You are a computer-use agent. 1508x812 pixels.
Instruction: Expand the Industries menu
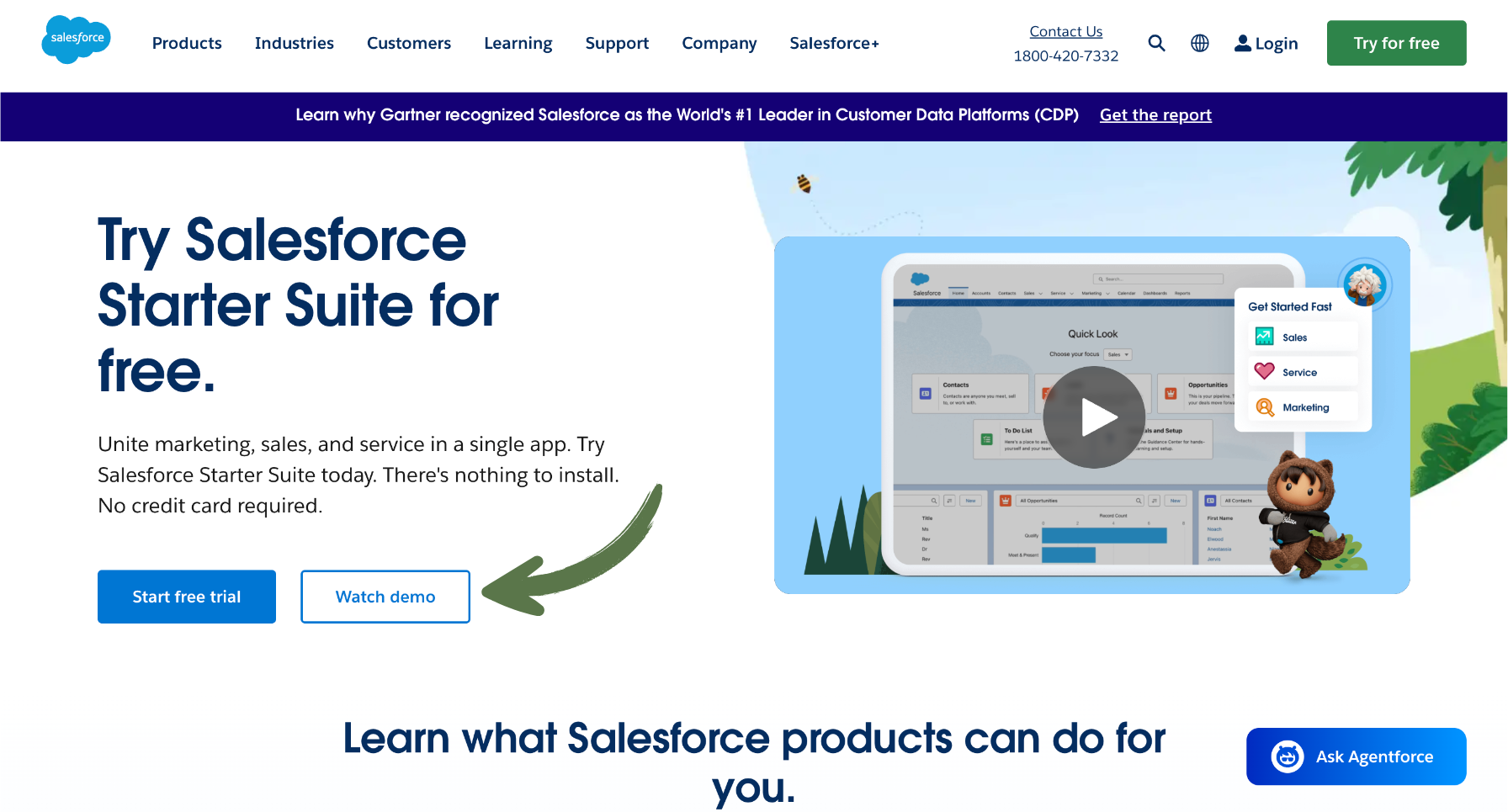(x=294, y=43)
